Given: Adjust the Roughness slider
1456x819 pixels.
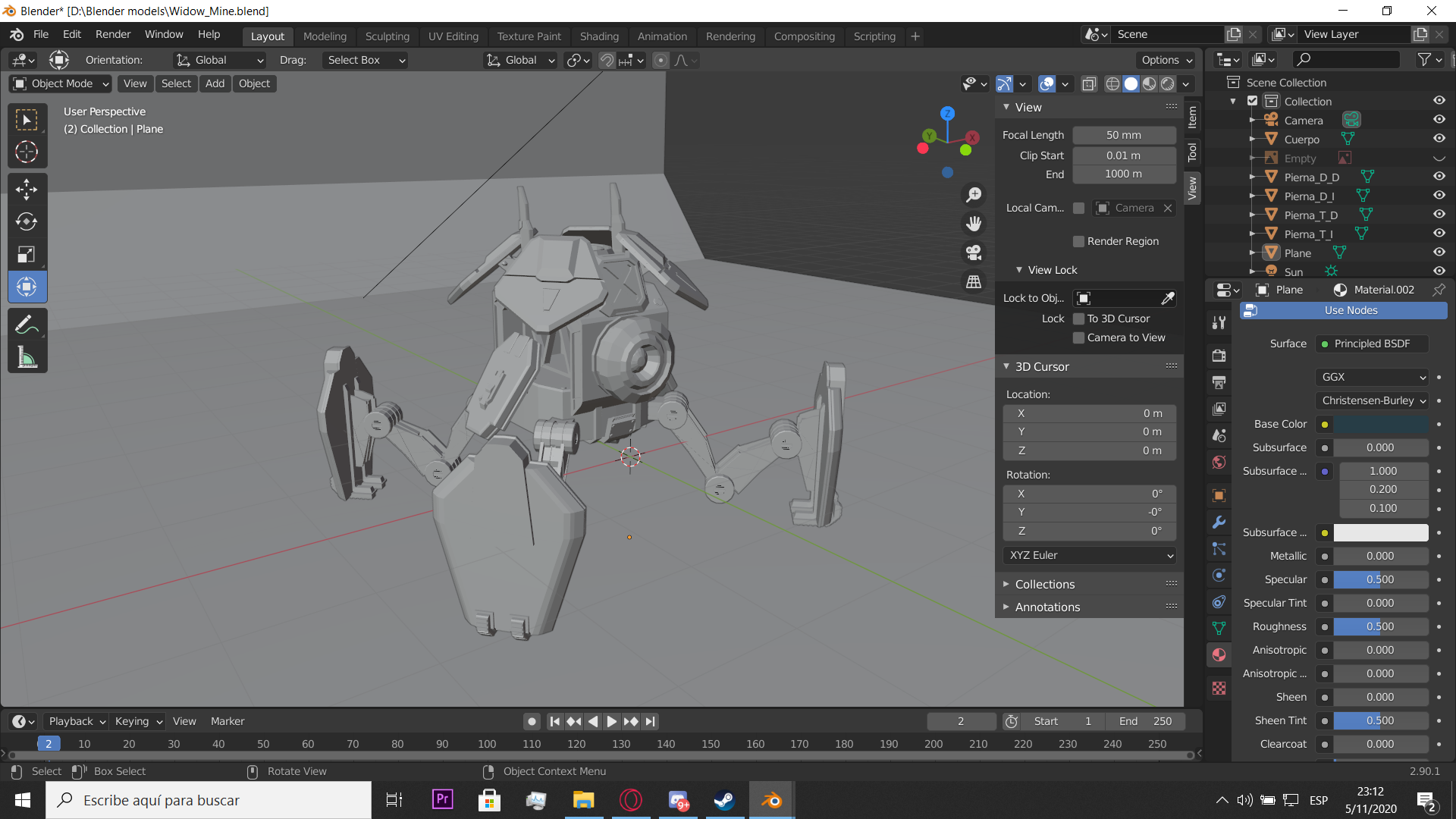Looking at the screenshot, I should (x=1379, y=626).
